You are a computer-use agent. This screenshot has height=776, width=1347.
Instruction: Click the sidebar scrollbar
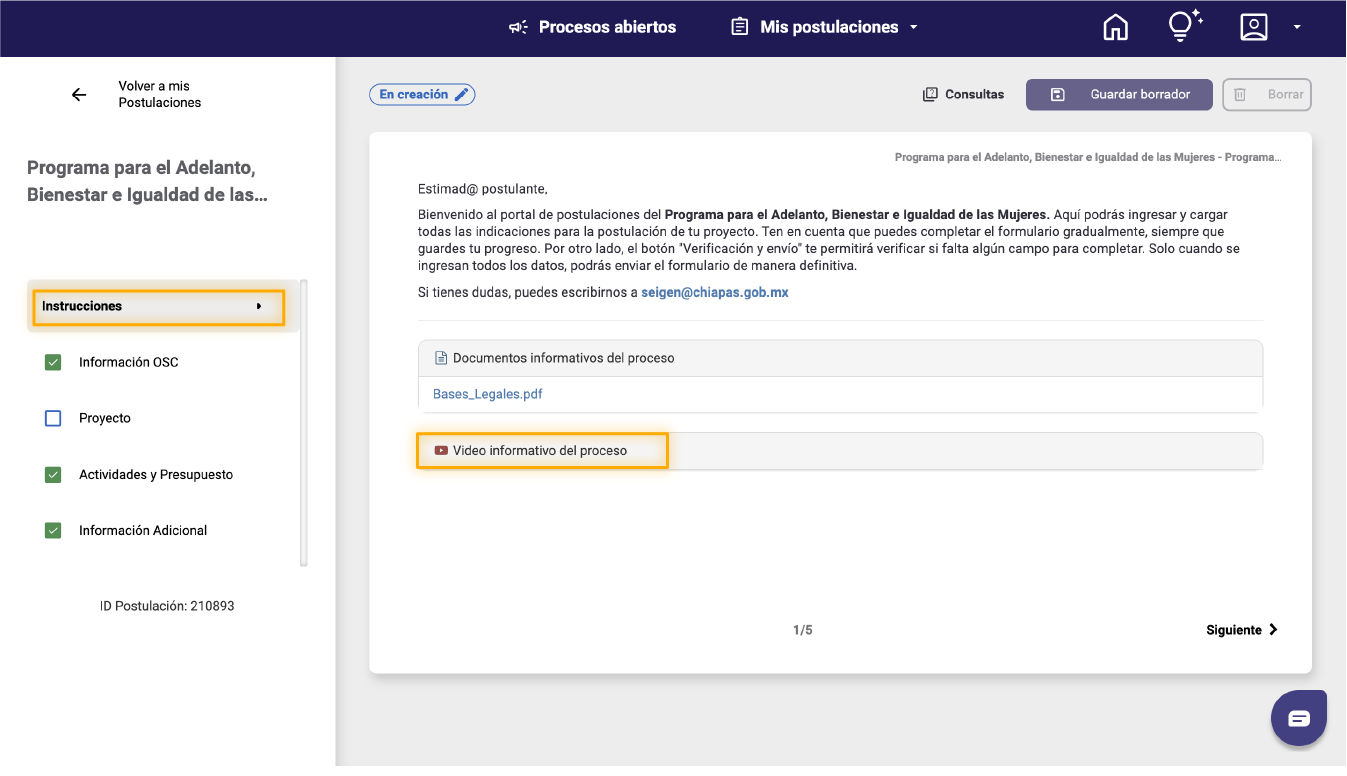pyautogui.click(x=304, y=423)
